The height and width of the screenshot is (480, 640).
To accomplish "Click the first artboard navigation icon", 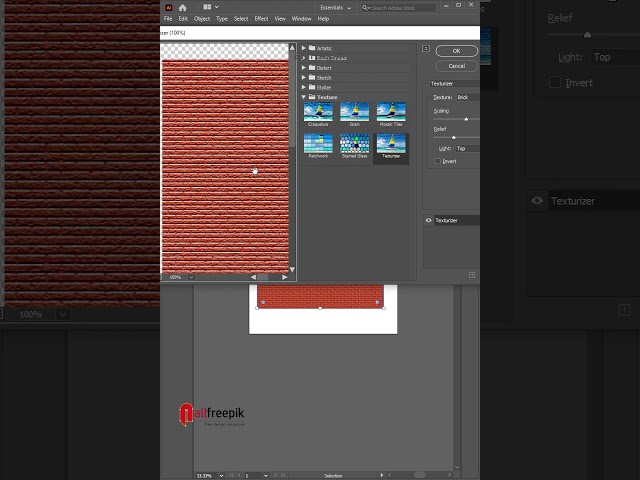I will pyautogui.click(x=231, y=476).
